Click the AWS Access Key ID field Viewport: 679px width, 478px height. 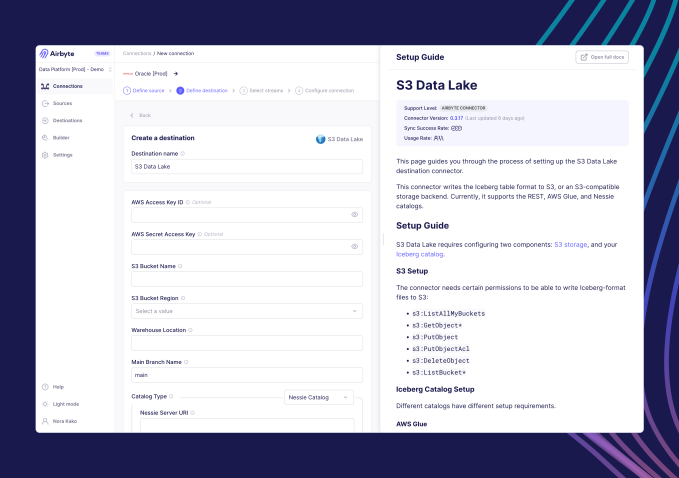tap(247, 215)
